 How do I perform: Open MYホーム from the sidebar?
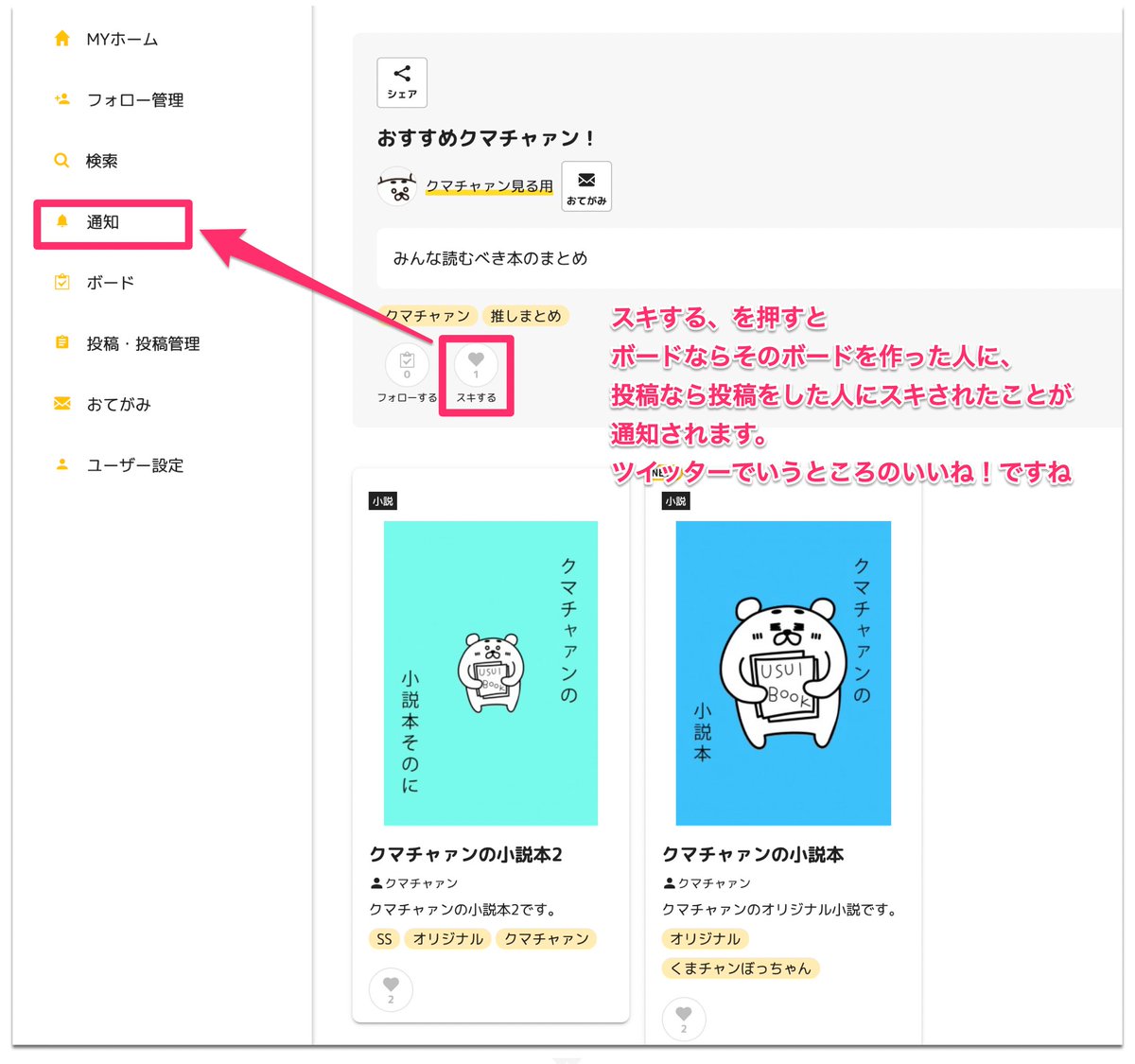point(122,39)
